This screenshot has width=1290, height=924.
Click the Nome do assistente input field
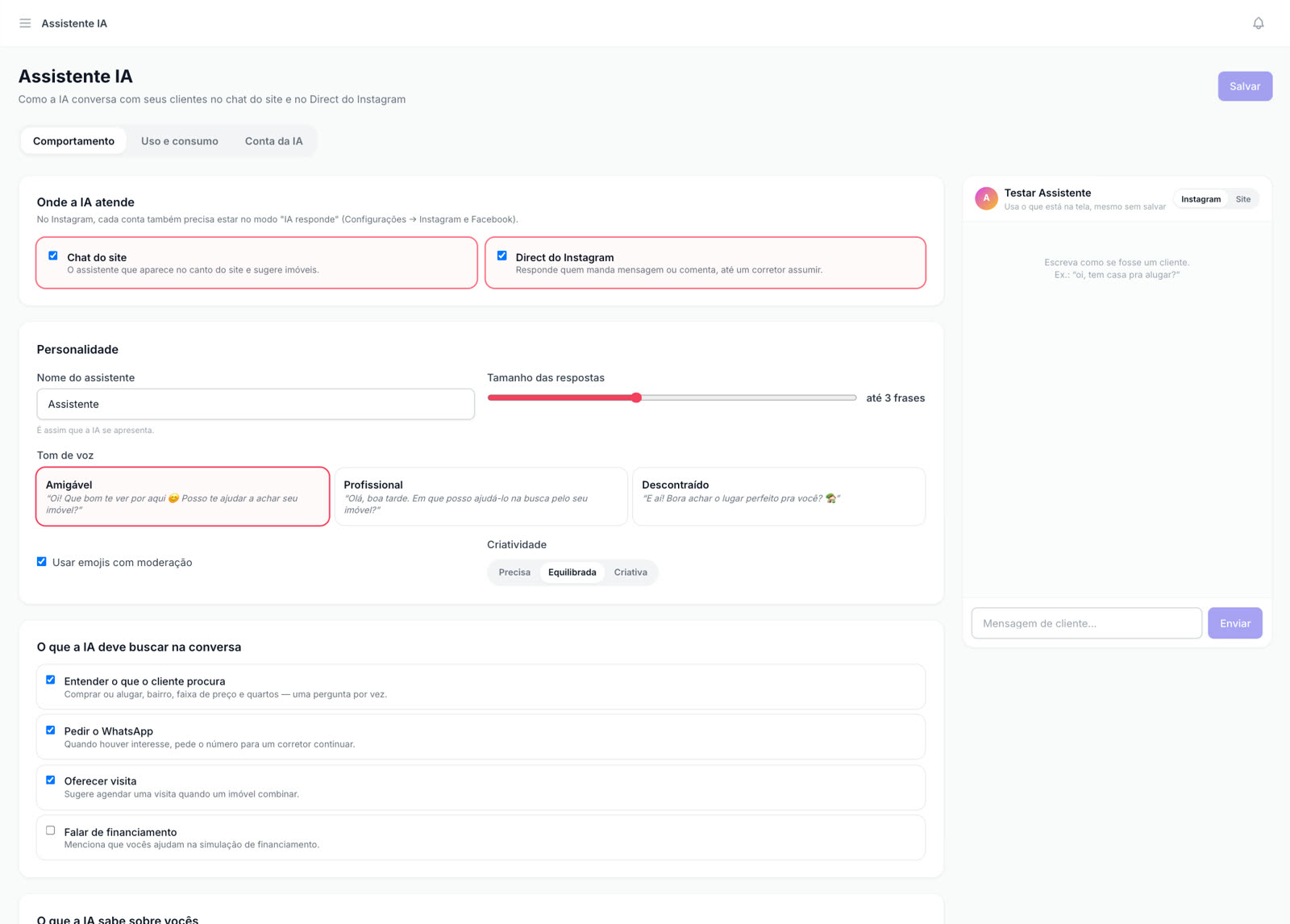[256, 404]
